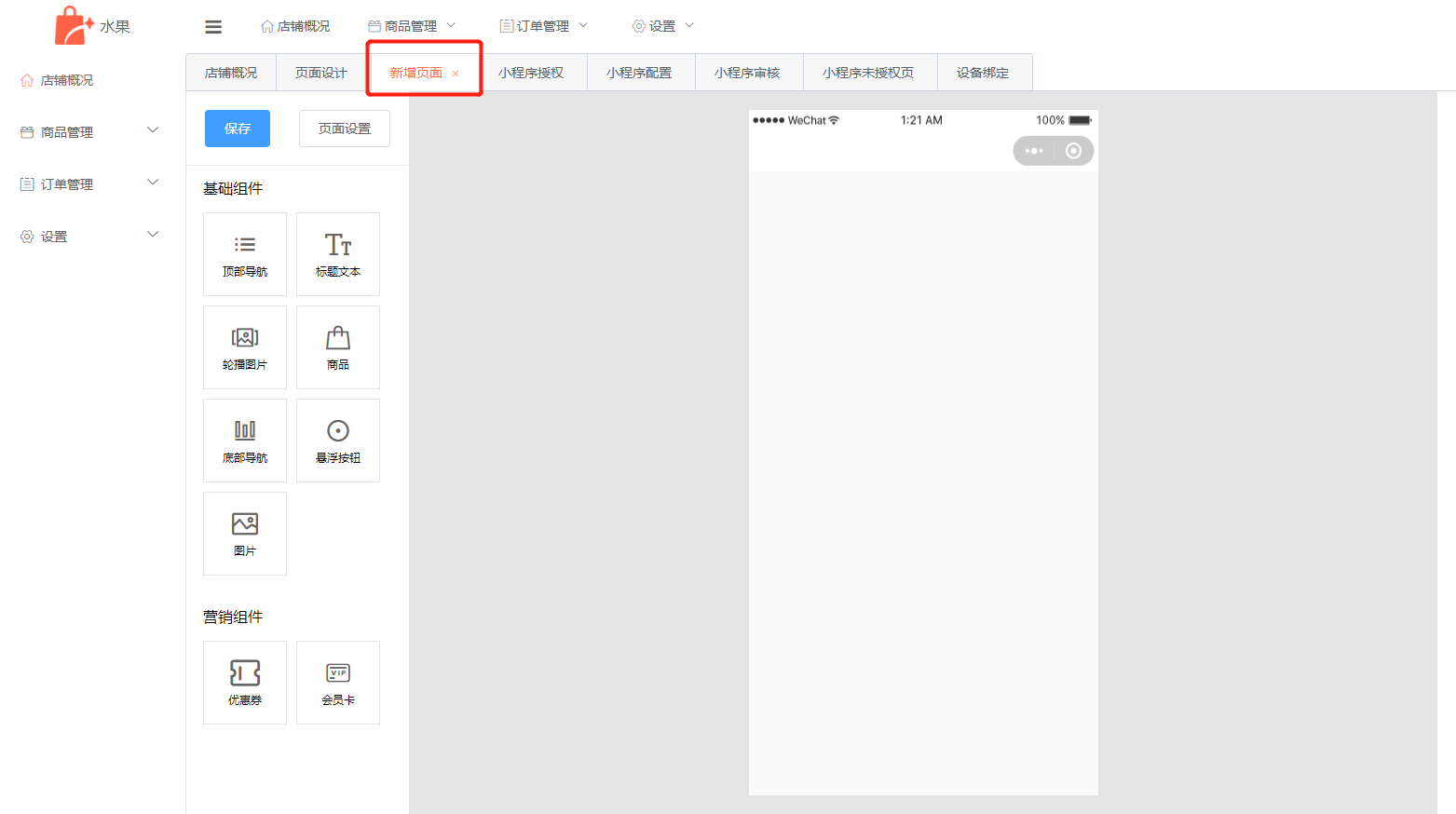1456x814 pixels.
Task: Add the 底部导航 component
Action: click(x=245, y=441)
